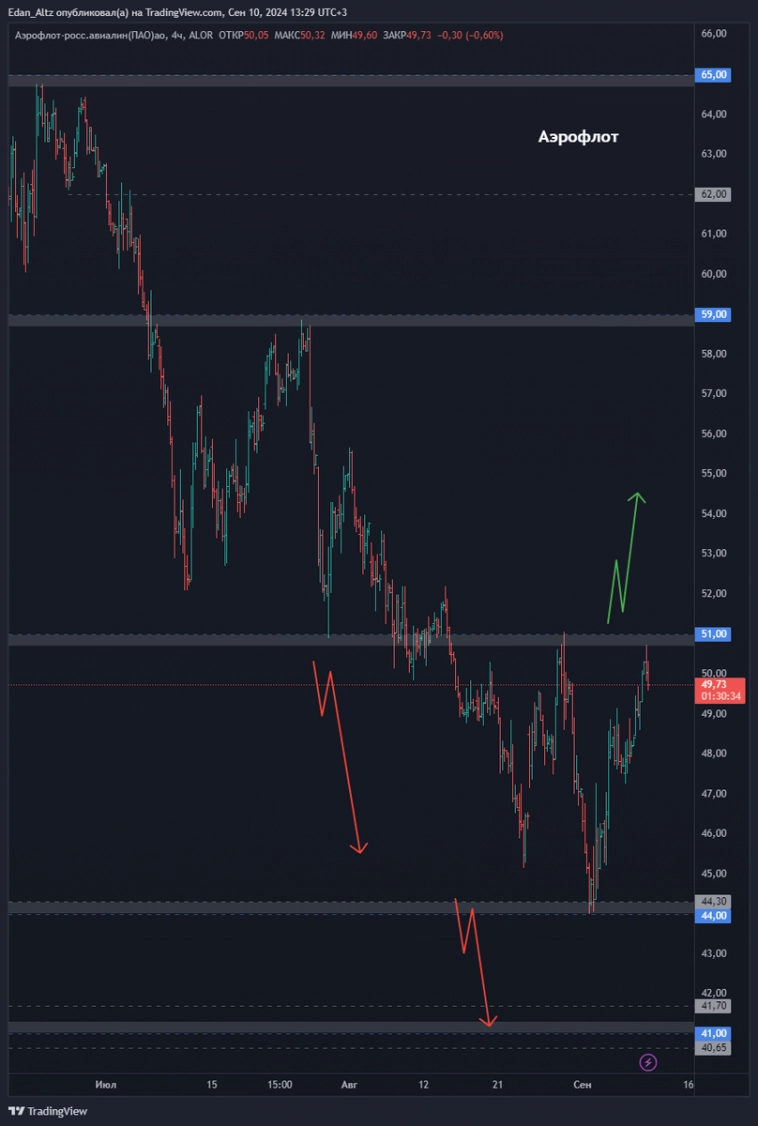Screen dimensions: 758x1126
Task: Click the 60,00 price scale value
Action: point(715,274)
